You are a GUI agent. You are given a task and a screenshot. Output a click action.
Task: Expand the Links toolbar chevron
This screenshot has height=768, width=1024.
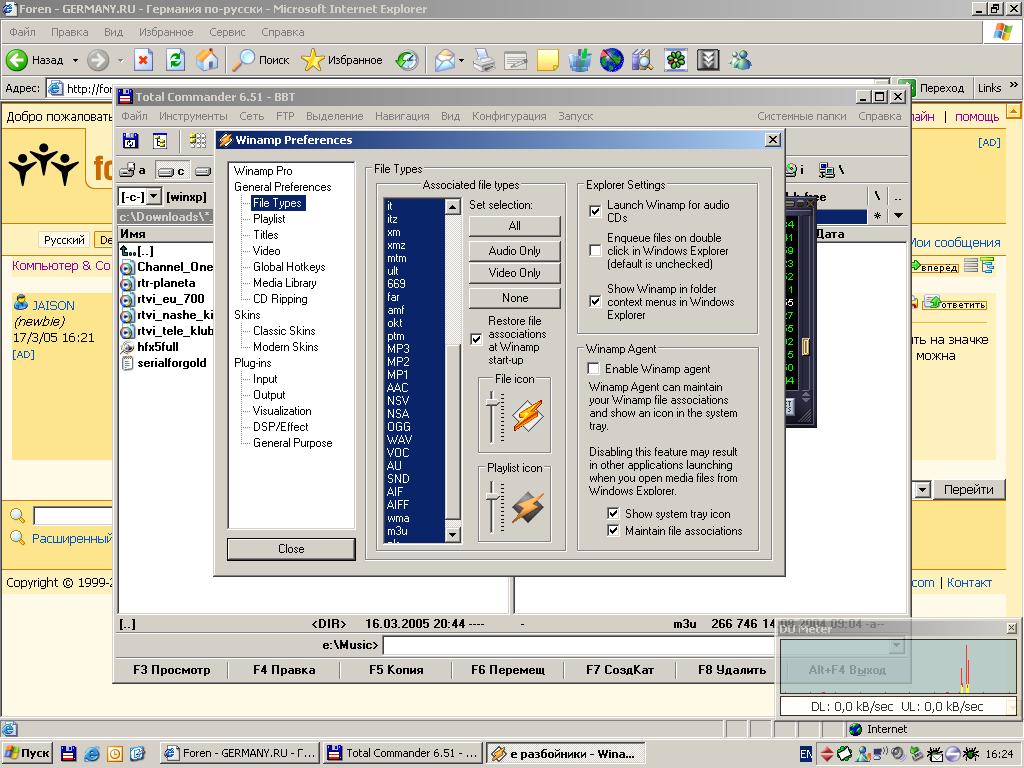(1014, 85)
